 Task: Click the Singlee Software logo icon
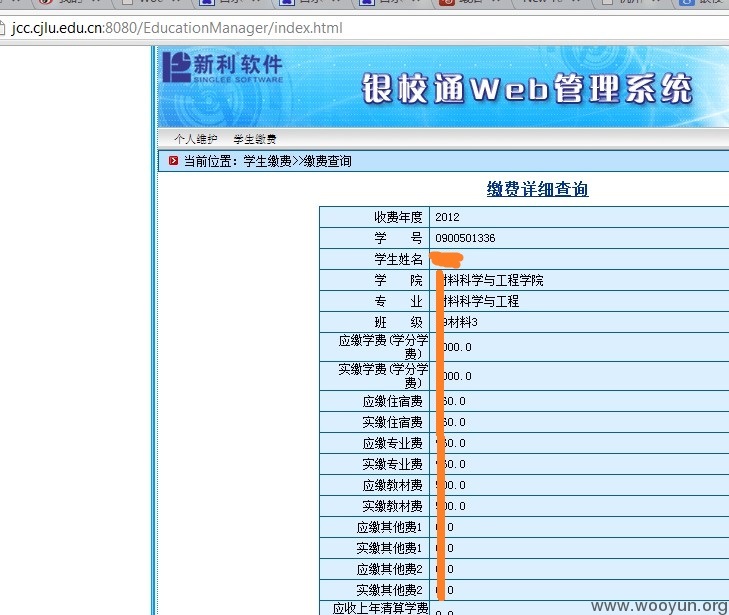[177, 67]
